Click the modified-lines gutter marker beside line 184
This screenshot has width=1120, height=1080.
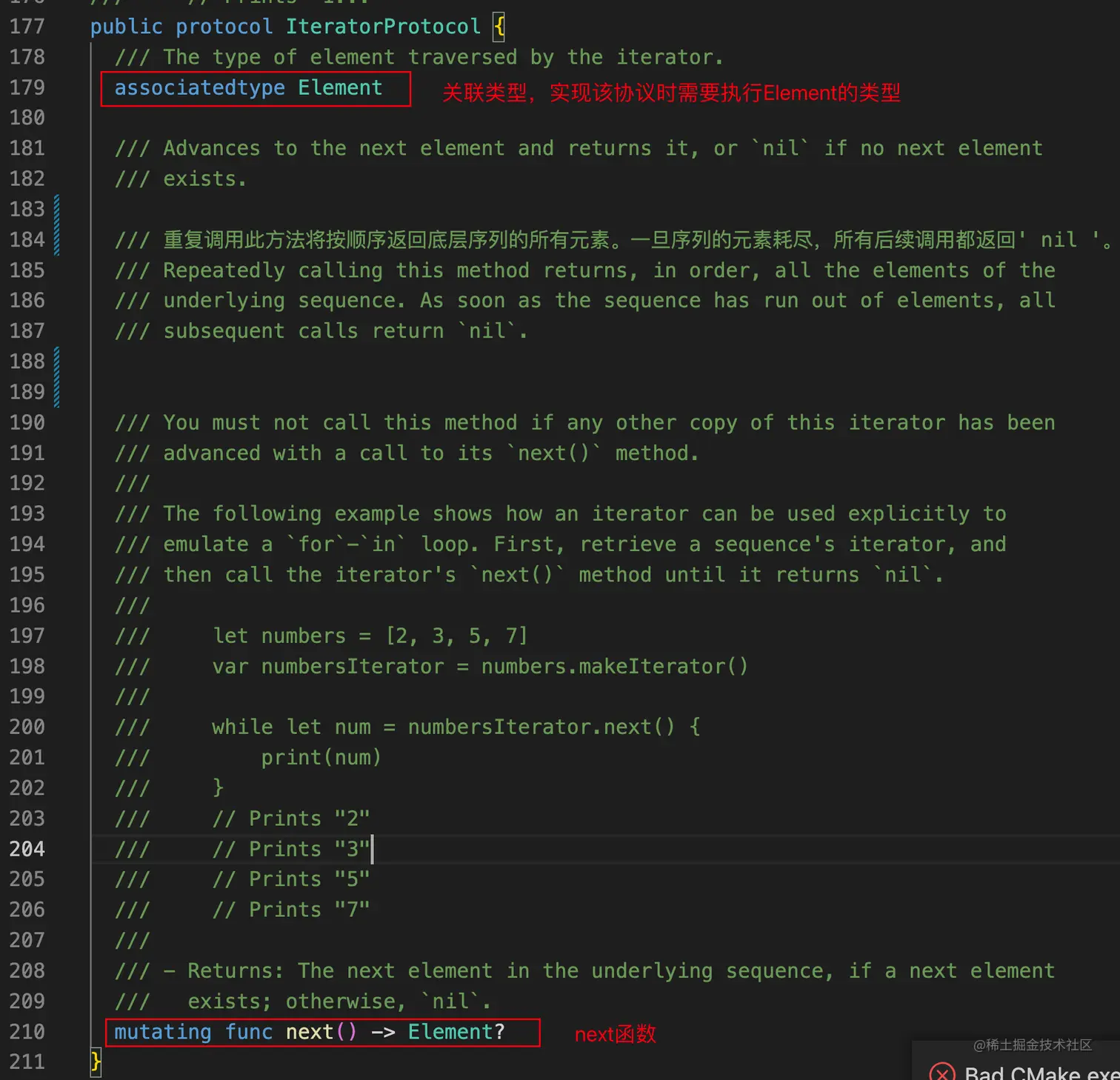click(x=57, y=224)
